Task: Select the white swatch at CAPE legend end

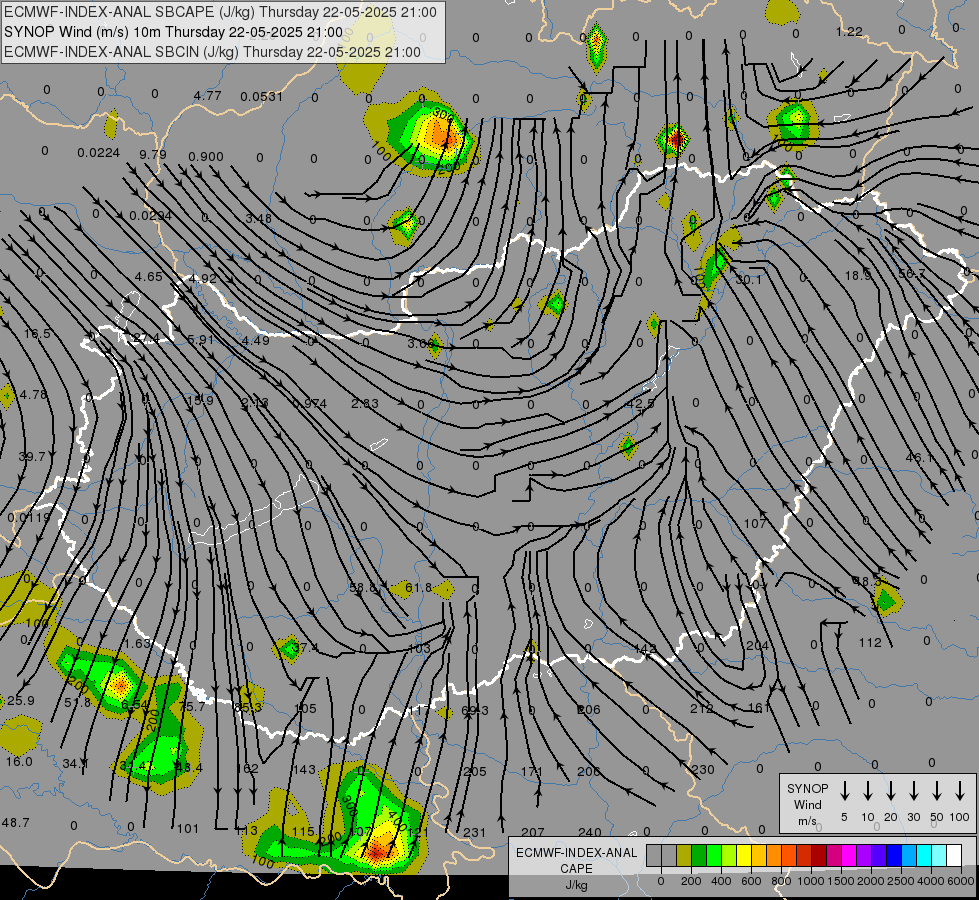Action: pyautogui.click(x=953, y=856)
